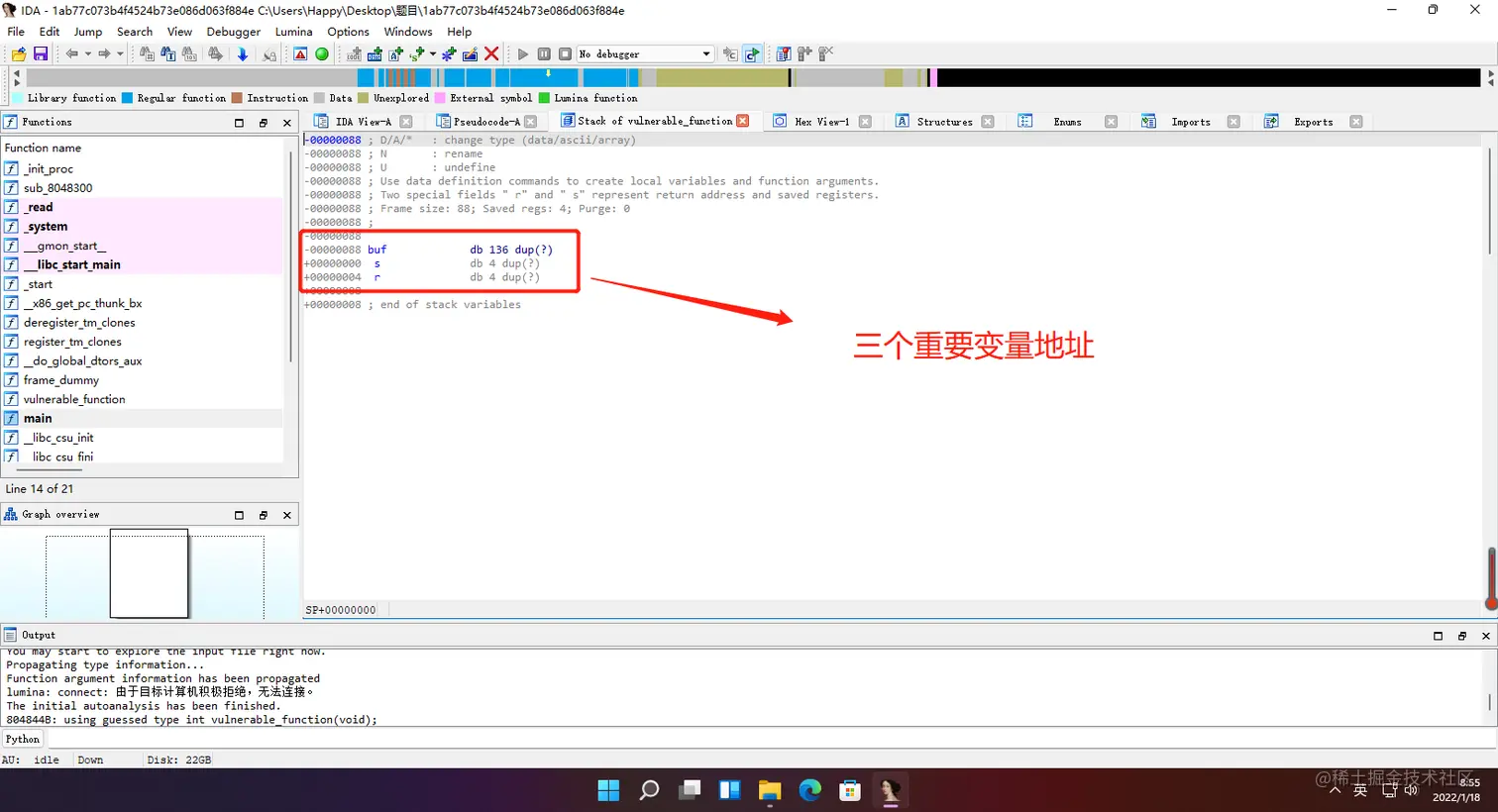This screenshot has width=1498, height=812.
Task: Click the highlighted C pseudocode toolbar icon
Action: click(752, 53)
